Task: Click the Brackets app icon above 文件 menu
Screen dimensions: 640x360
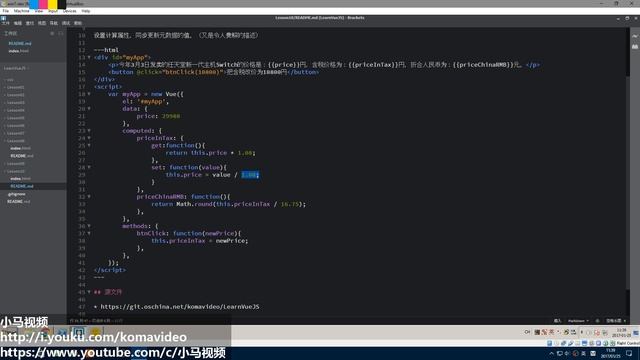Action: click(3, 18)
